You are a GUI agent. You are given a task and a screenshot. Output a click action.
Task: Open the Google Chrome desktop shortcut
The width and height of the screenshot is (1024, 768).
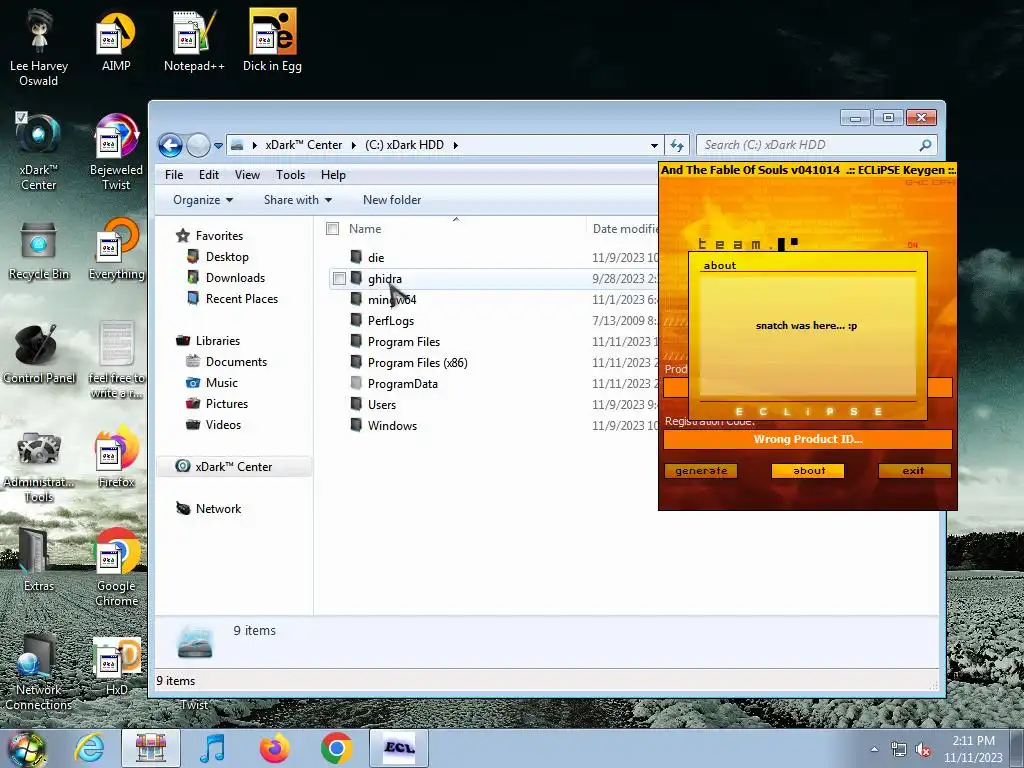tap(116, 567)
